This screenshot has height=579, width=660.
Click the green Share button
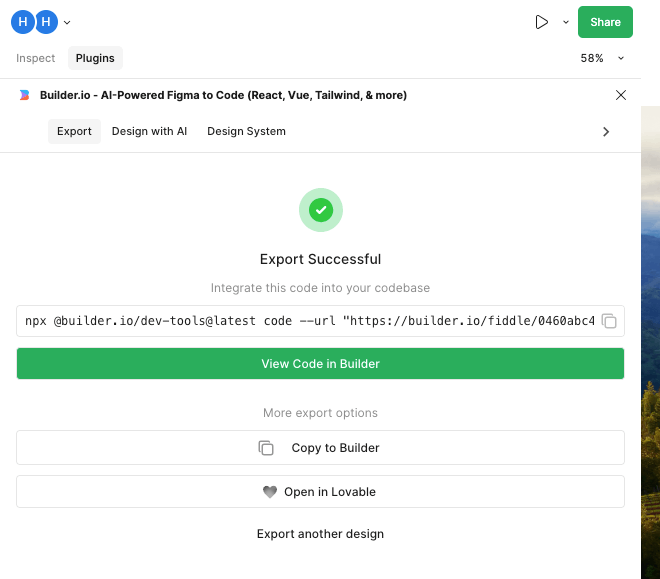click(x=605, y=22)
